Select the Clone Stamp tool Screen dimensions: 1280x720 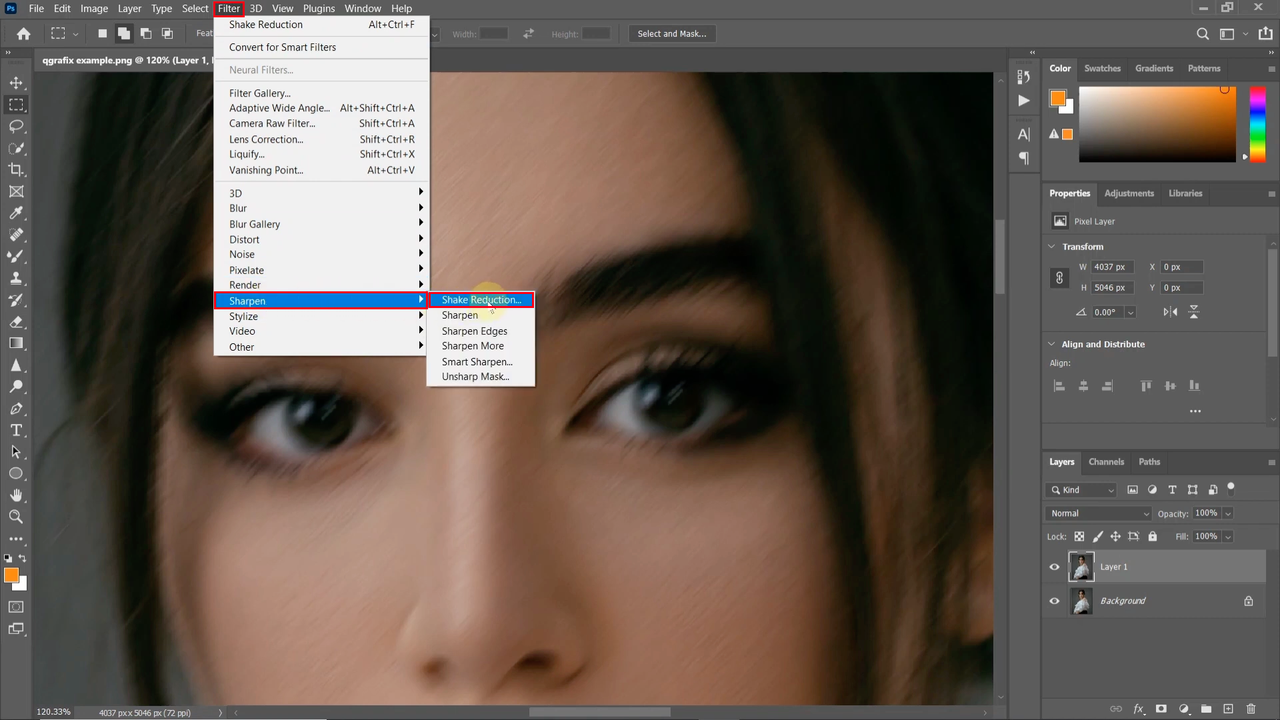coord(16,279)
